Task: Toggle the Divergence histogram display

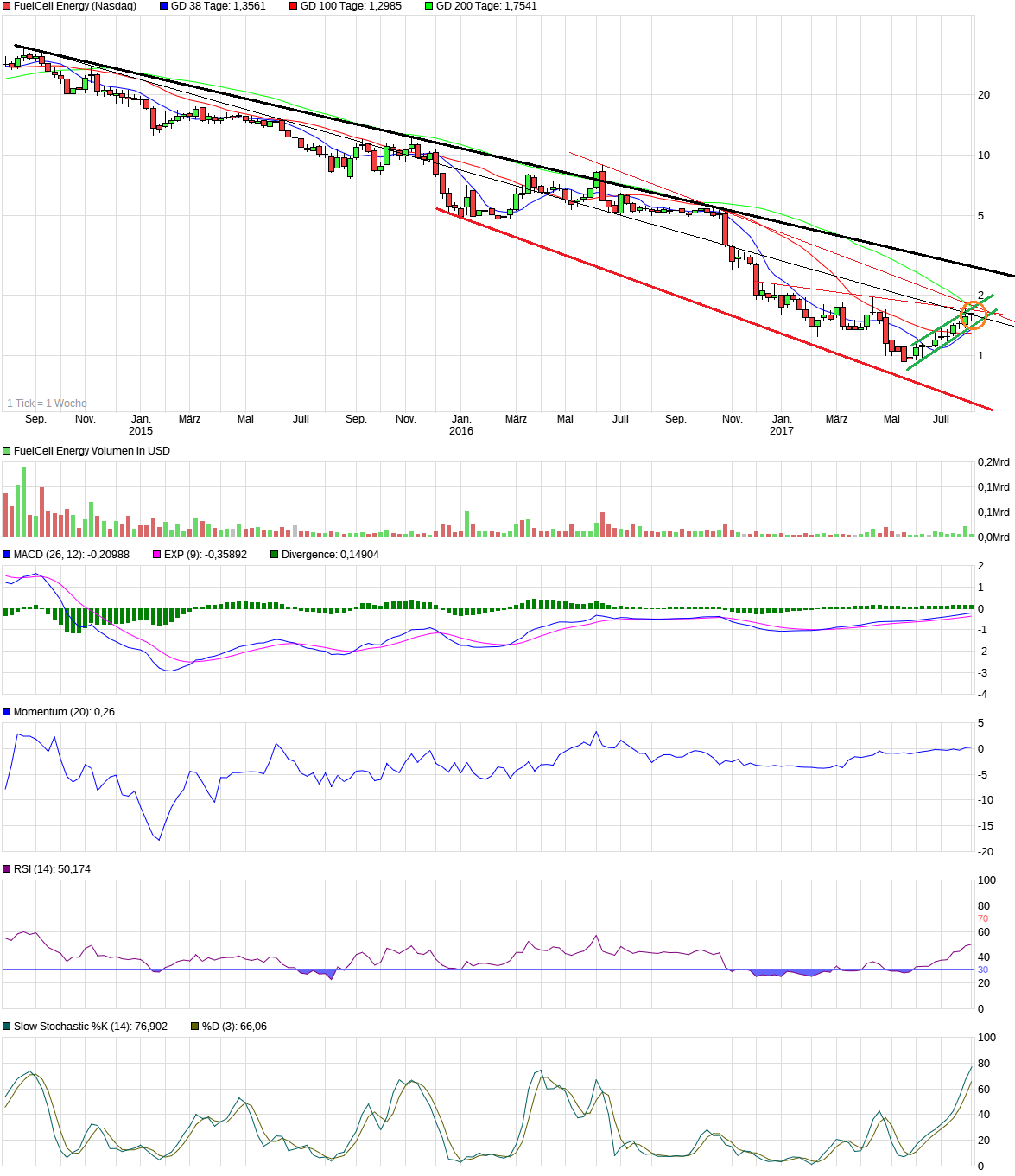Action: (x=274, y=556)
